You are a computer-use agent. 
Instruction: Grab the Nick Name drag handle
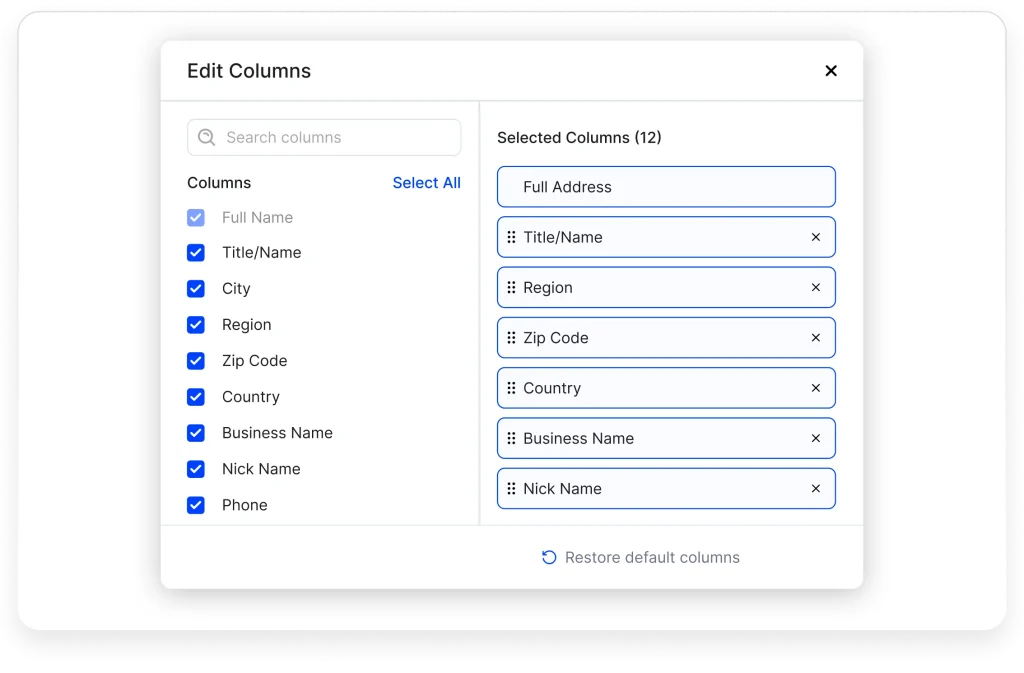point(511,488)
